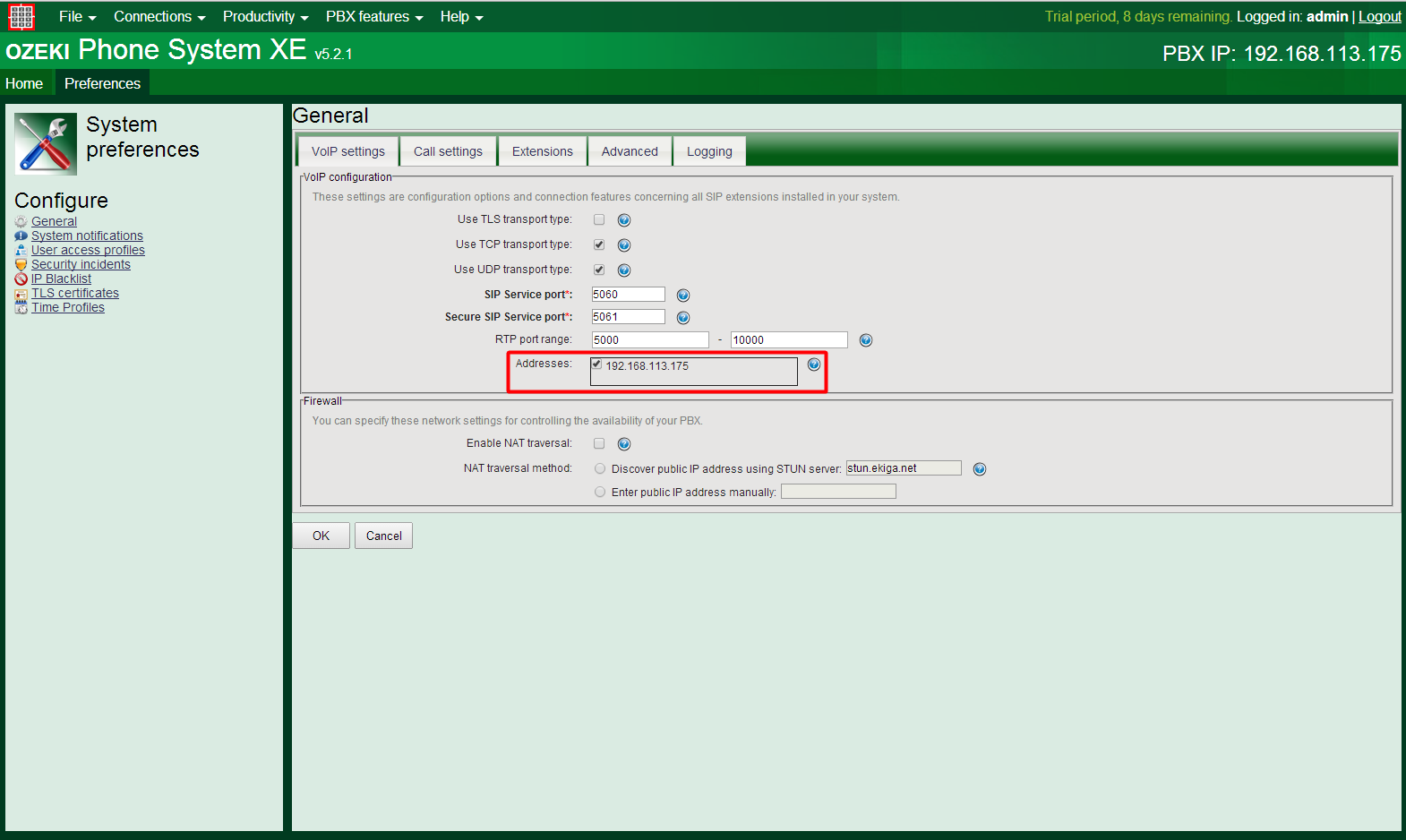The width and height of the screenshot is (1406, 840).
Task: Click the General gear icon in sidebar
Action: 21,222
